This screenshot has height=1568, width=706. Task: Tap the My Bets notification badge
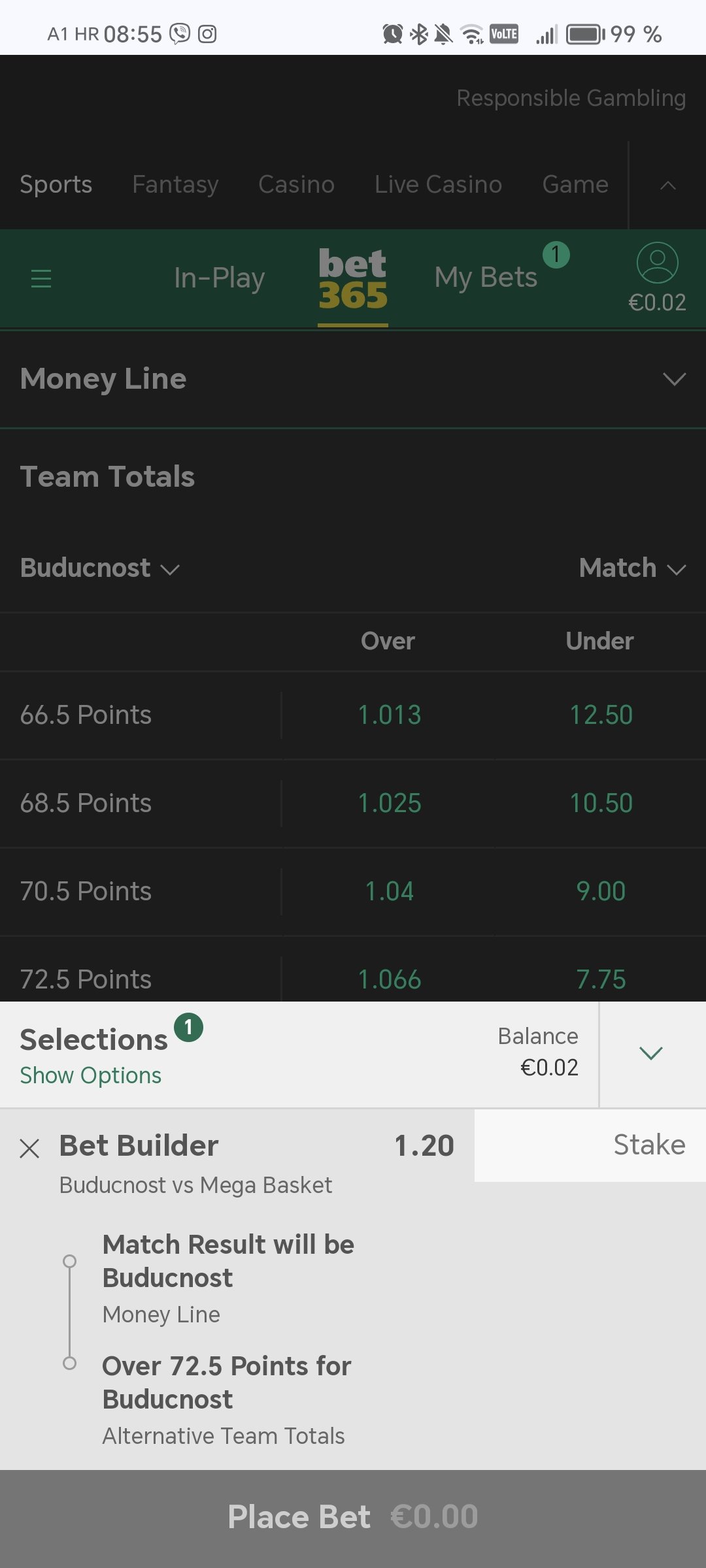click(x=556, y=255)
